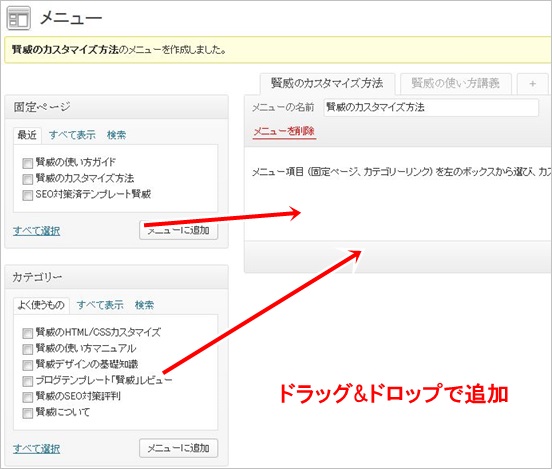Focus the メニューの名前 input field
Viewport: 552px width, 469px height.
431,107
